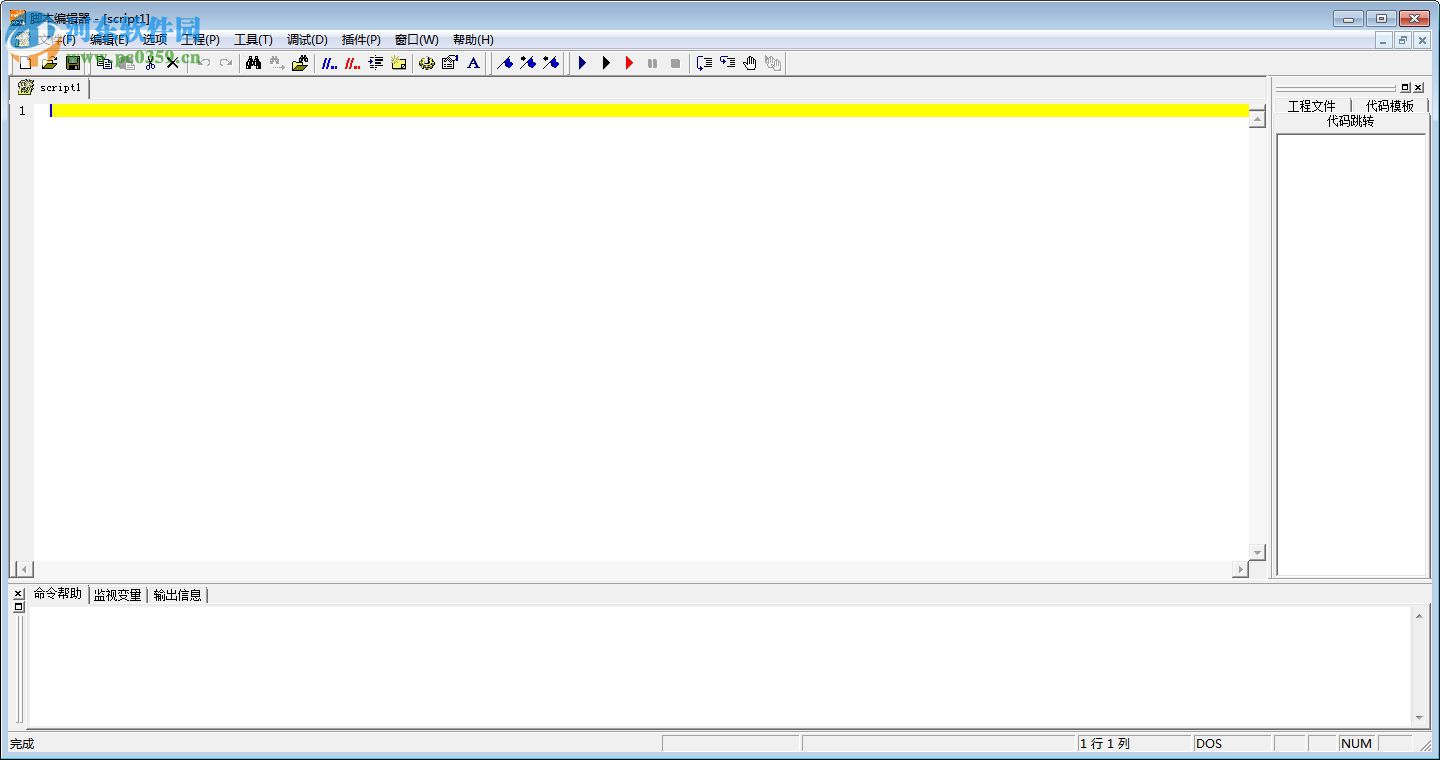Click the greyed-out double hands icon

pos(773,63)
